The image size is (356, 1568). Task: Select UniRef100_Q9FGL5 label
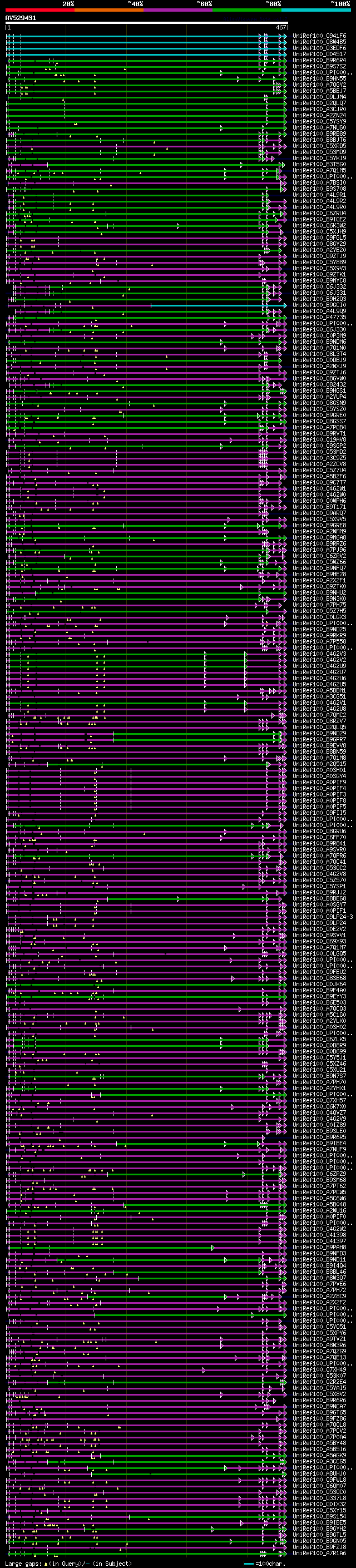click(319, 238)
